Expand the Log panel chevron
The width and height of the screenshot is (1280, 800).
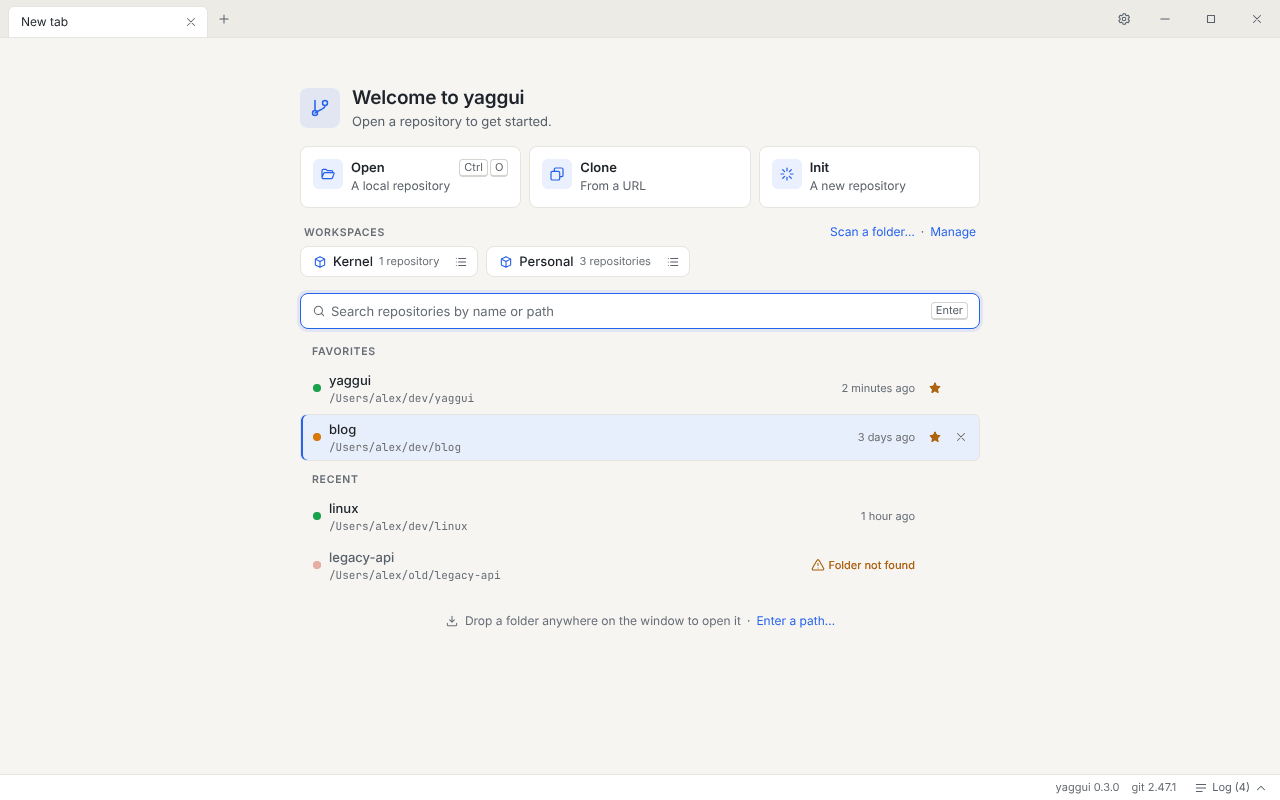click(1261, 788)
